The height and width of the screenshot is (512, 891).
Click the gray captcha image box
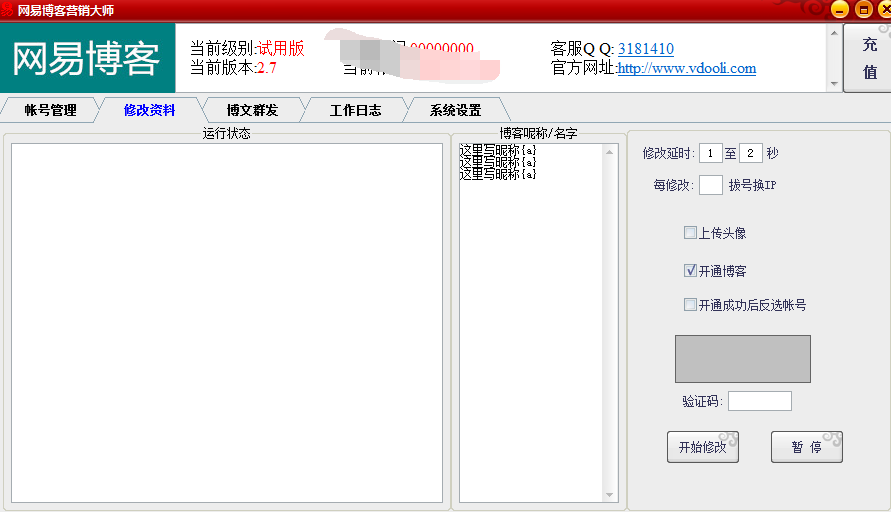[x=743, y=359]
